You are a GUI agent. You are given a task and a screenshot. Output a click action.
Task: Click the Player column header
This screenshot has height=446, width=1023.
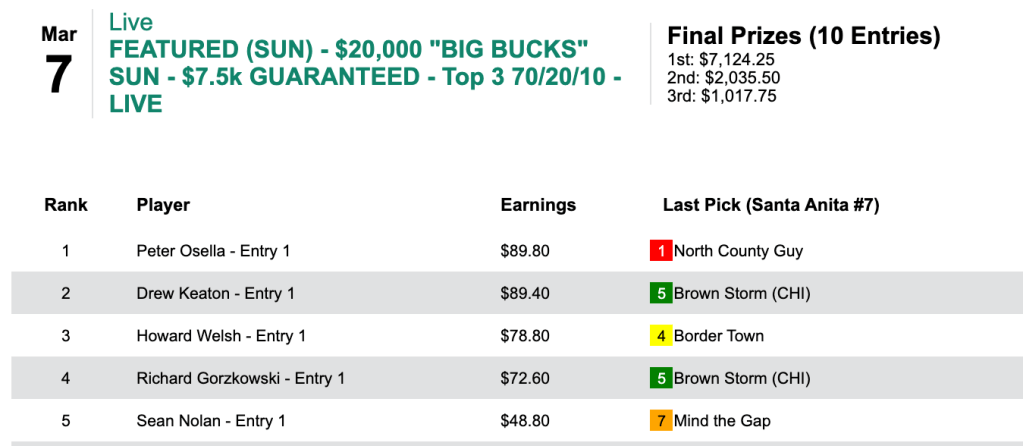click(x=163, y=205)
